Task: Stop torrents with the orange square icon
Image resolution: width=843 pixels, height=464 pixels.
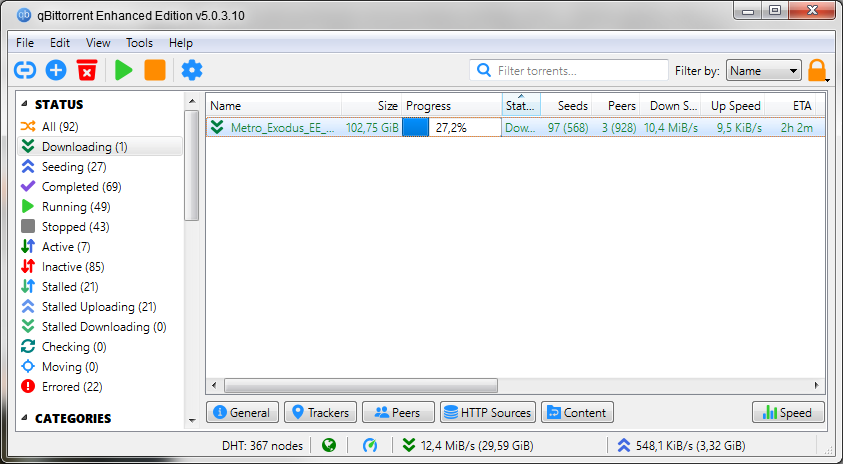Action: click(x=155, y=70)
